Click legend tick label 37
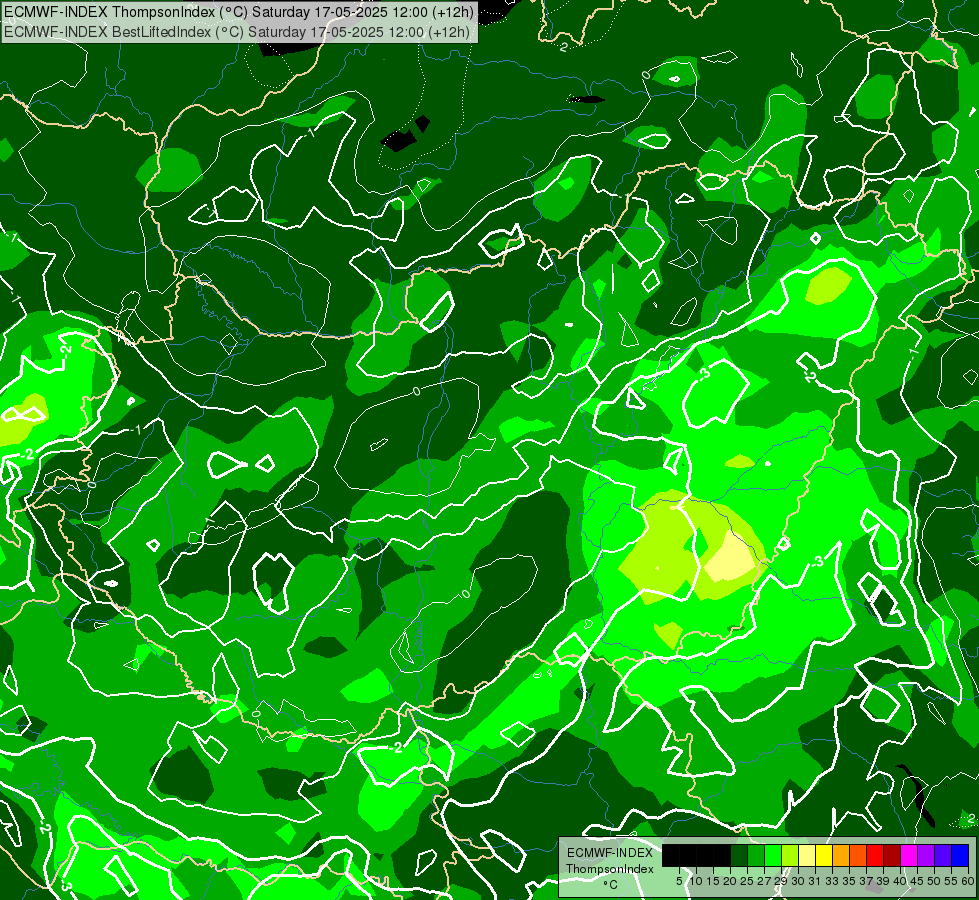Screen dimensions: 979x900 pyautogui.click(x=867, y=881)
